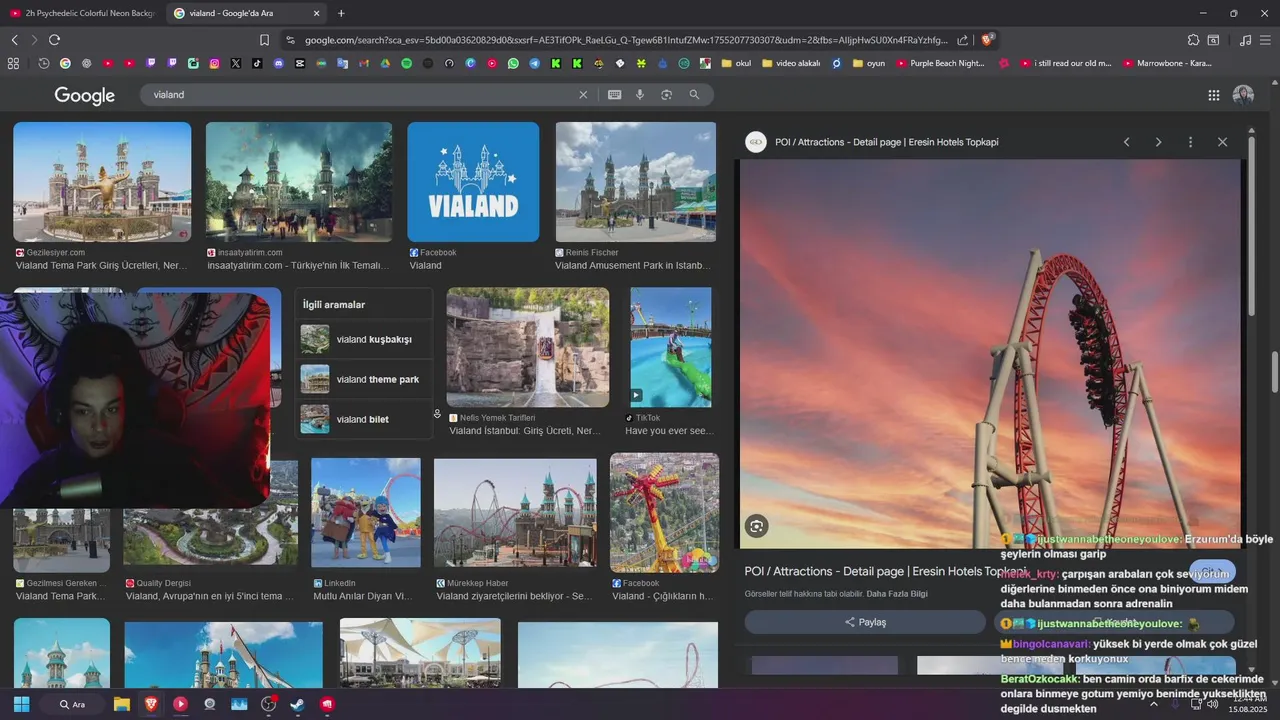Open the WhatsApp bookmark
Screen dimensions: 1280x720
point(513,63)
